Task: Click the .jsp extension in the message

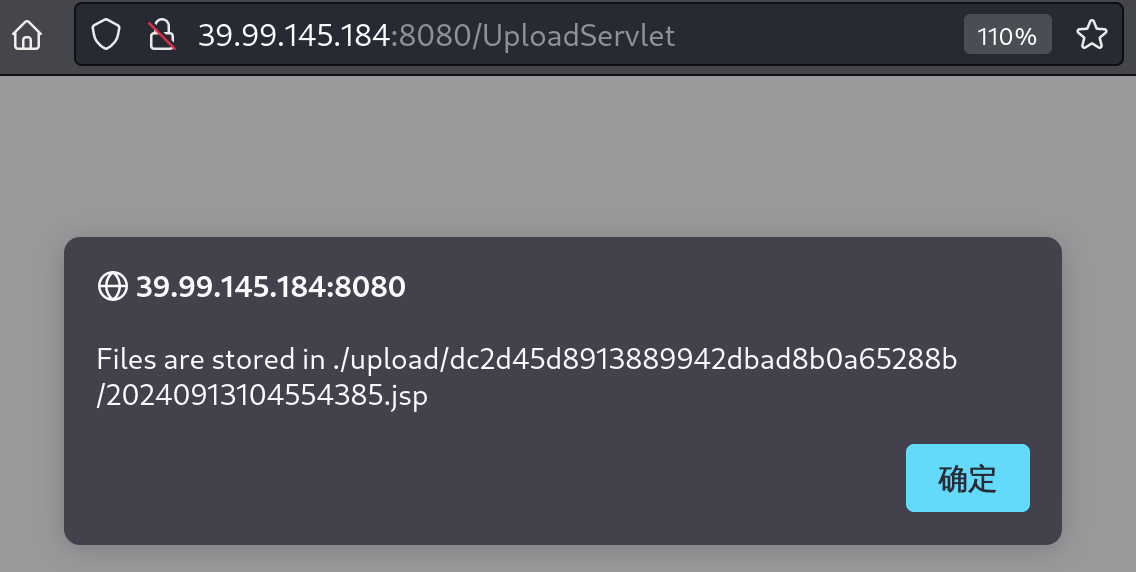Action: coord(407,396)
